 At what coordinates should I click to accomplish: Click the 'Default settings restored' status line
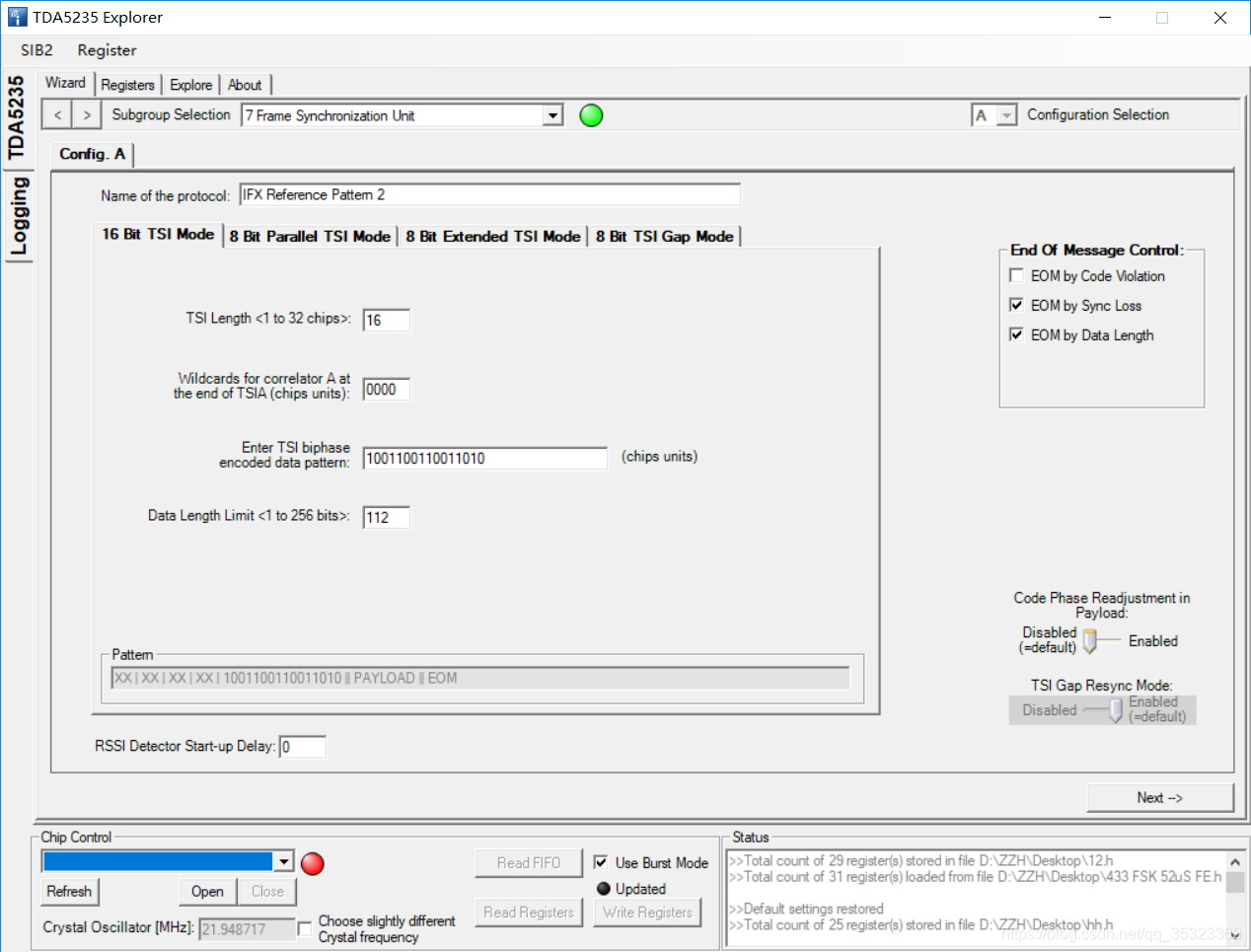(x=806, y=909)
